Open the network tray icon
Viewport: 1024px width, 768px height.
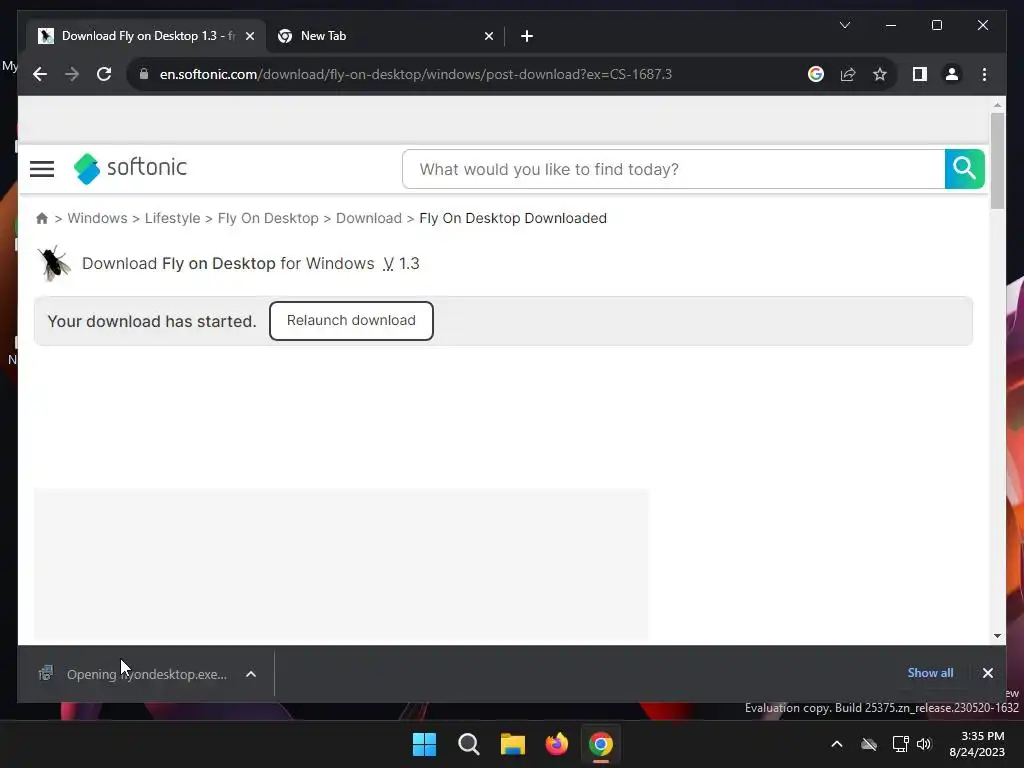[x=901, y=744]
